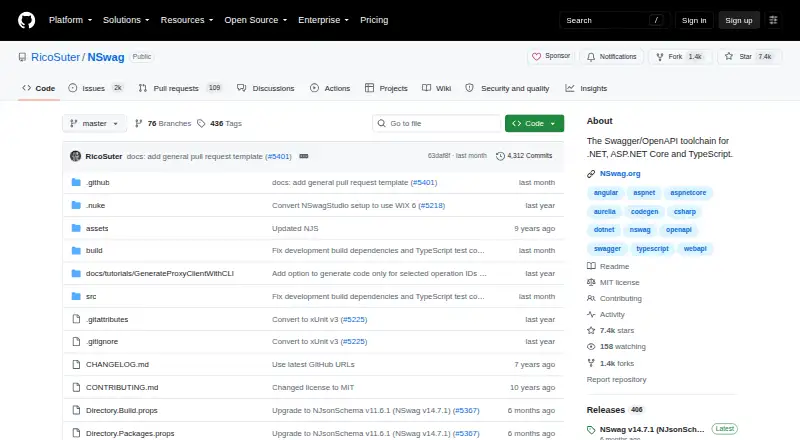800x440 pixels.
Task: View the 436 Tags link
Action: (219, 124)
